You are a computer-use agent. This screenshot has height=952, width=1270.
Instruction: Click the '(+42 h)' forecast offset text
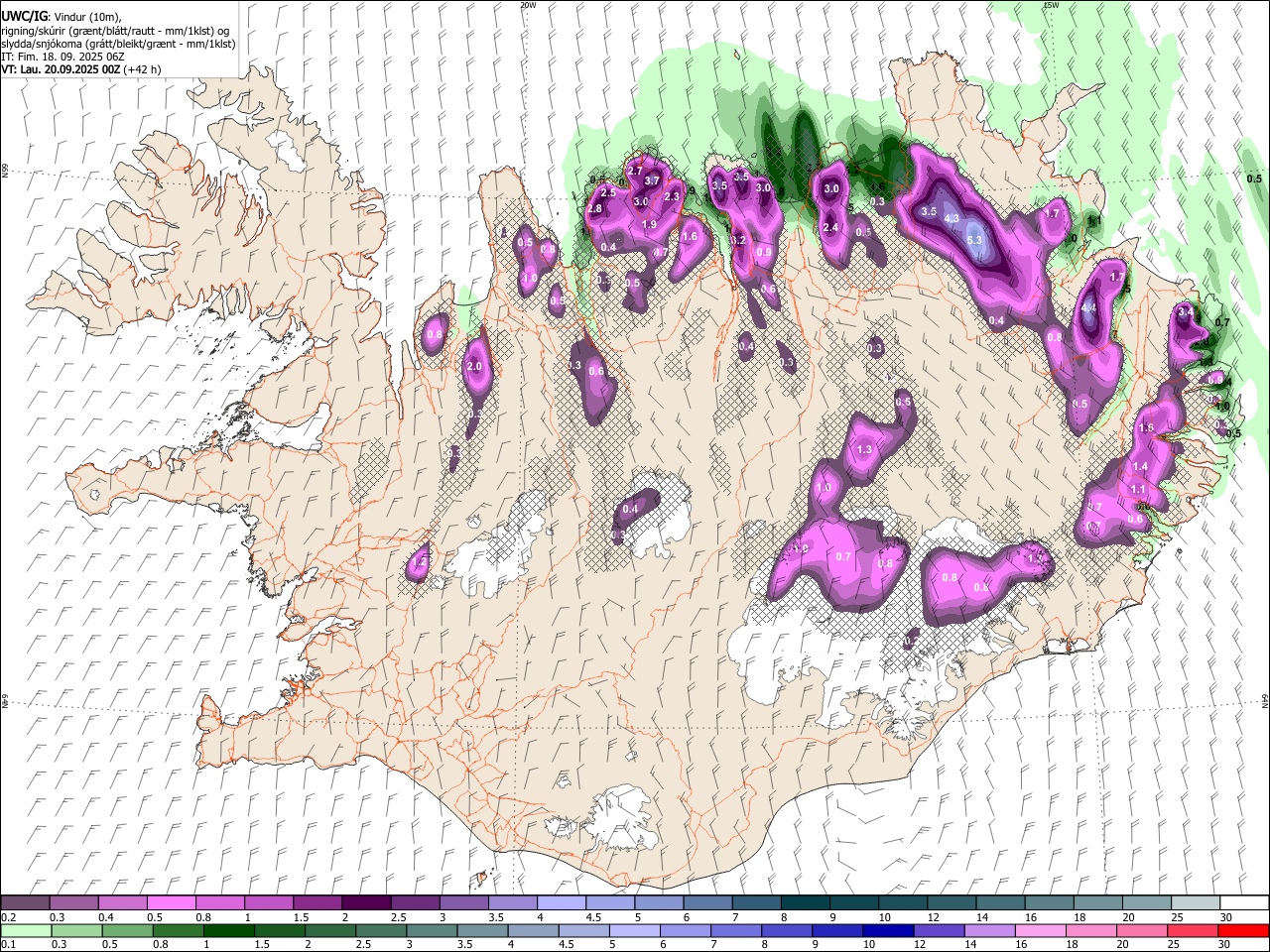tap(142, 69)
